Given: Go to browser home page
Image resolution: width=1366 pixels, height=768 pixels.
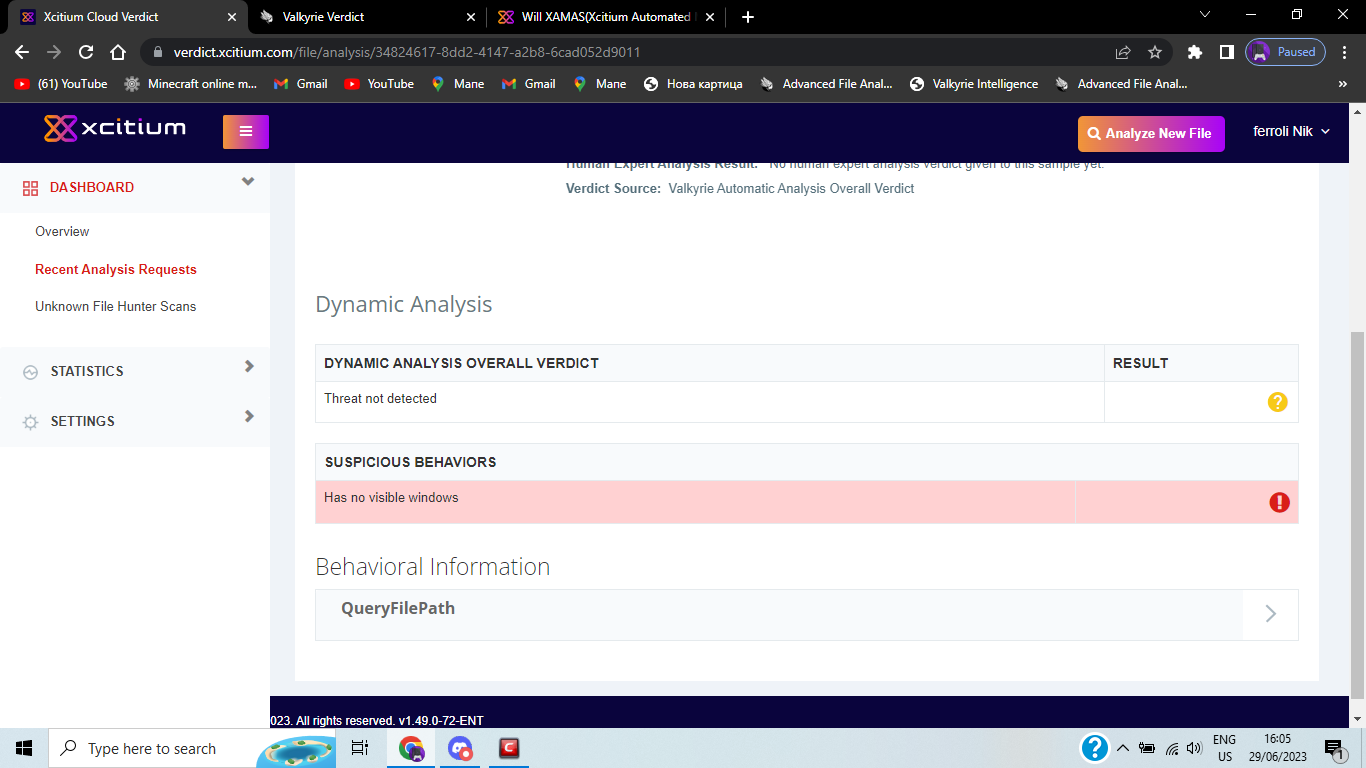Looking at the screenshot, I should click(x=118, y=52).
